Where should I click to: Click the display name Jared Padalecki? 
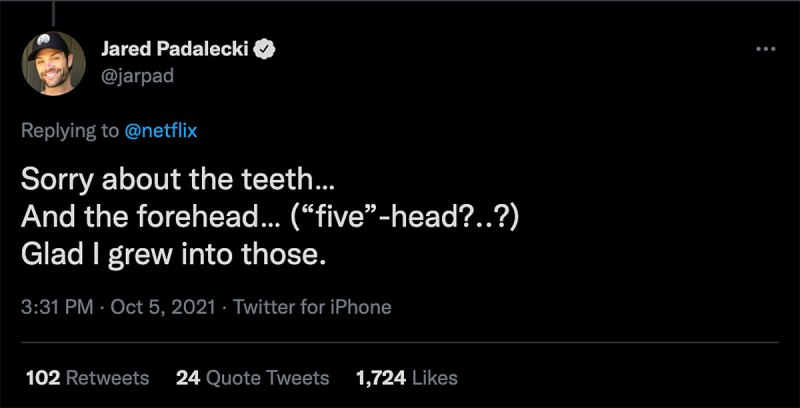[185, 49]
